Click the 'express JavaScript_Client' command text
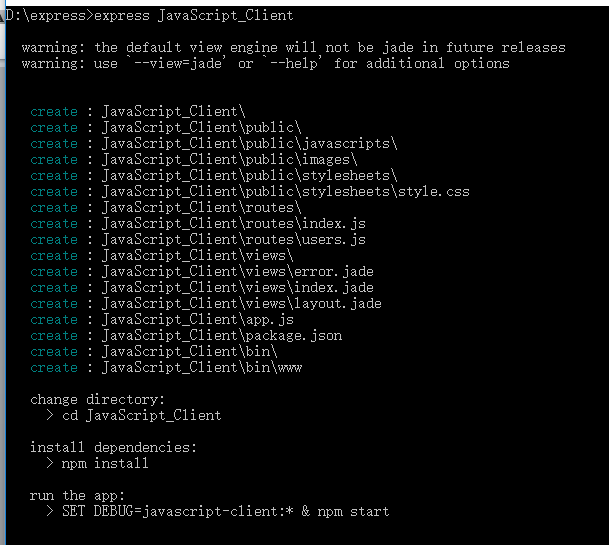Viewport: 609px width, 545px height. tap(194, 16)
